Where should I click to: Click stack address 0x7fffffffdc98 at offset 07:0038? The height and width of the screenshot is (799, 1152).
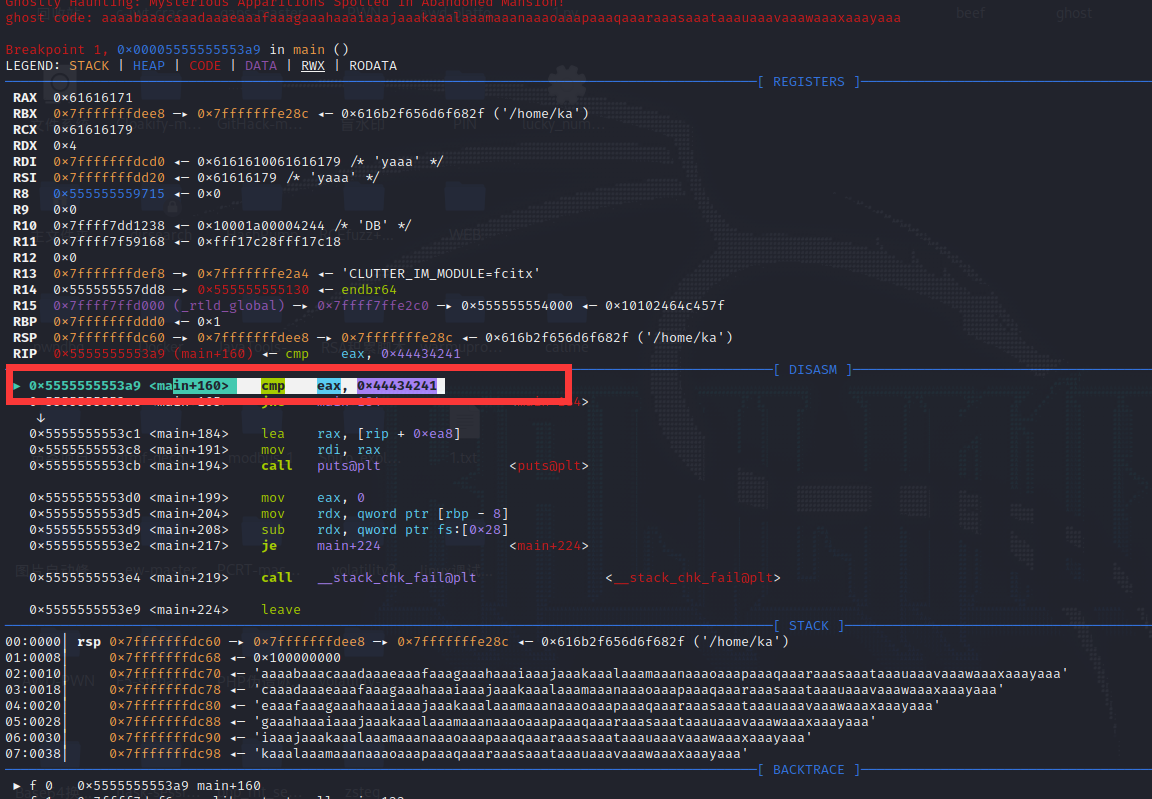tap(165, 754)
